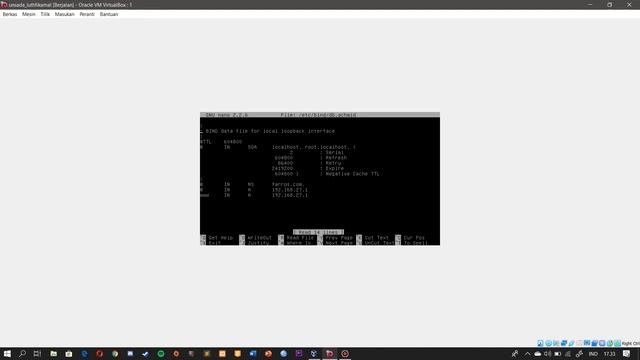Click the 'Get Help' nano shortcut
Image resolution: width=640 pixels, height=360 pixels.
point(220,238)
